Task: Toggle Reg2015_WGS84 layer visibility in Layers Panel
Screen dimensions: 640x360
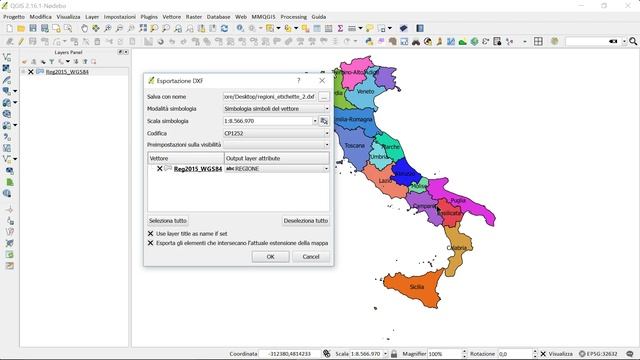Action: pyautogui.click(x=31, y=72)
